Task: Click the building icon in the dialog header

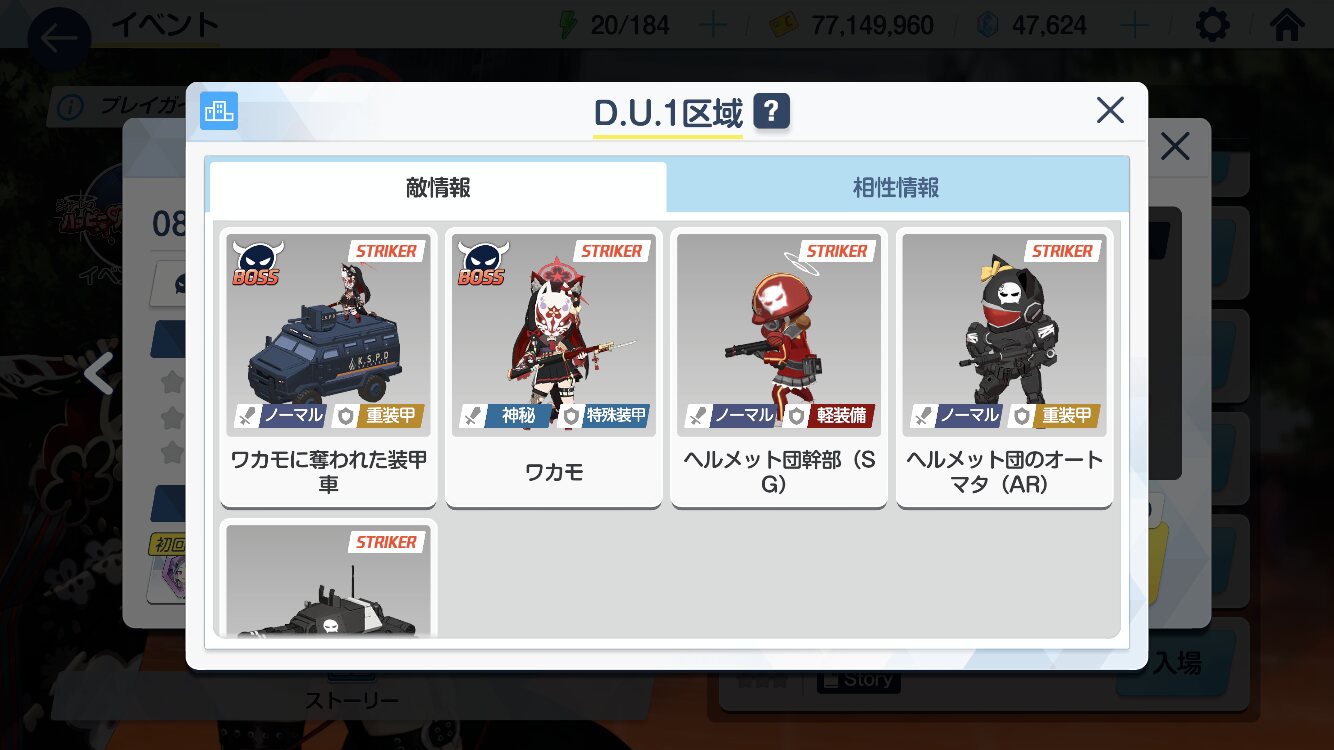Action: point(219,111)
